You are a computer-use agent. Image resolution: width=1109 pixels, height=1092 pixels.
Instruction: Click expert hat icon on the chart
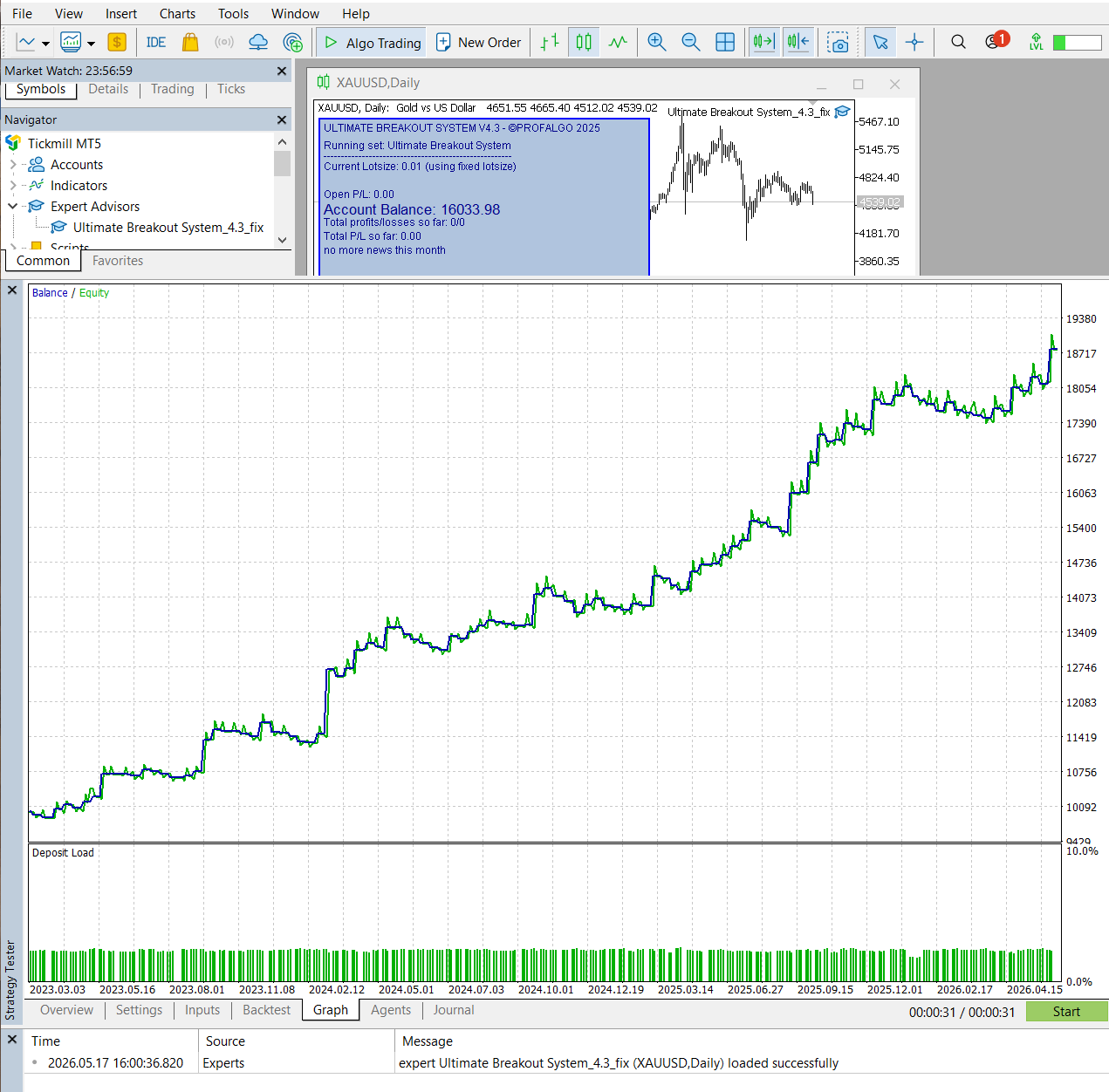tap(842, 112)
